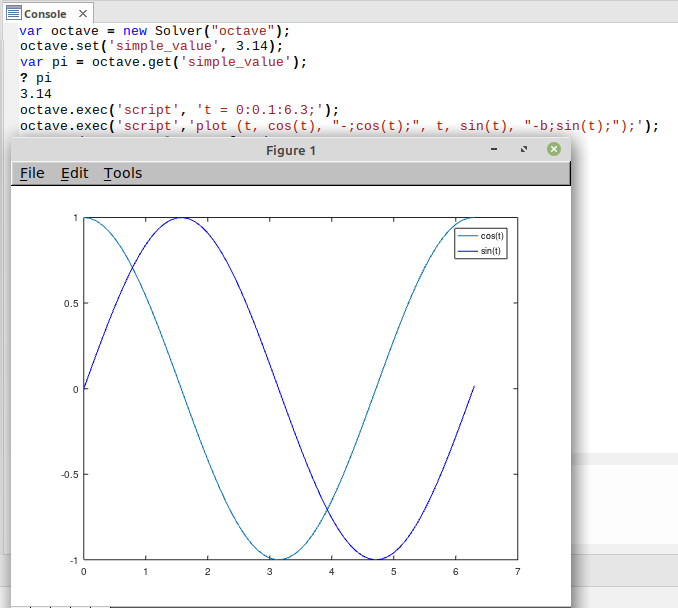
Task: Close the Figure 1 window
Action: coord(554,150)
